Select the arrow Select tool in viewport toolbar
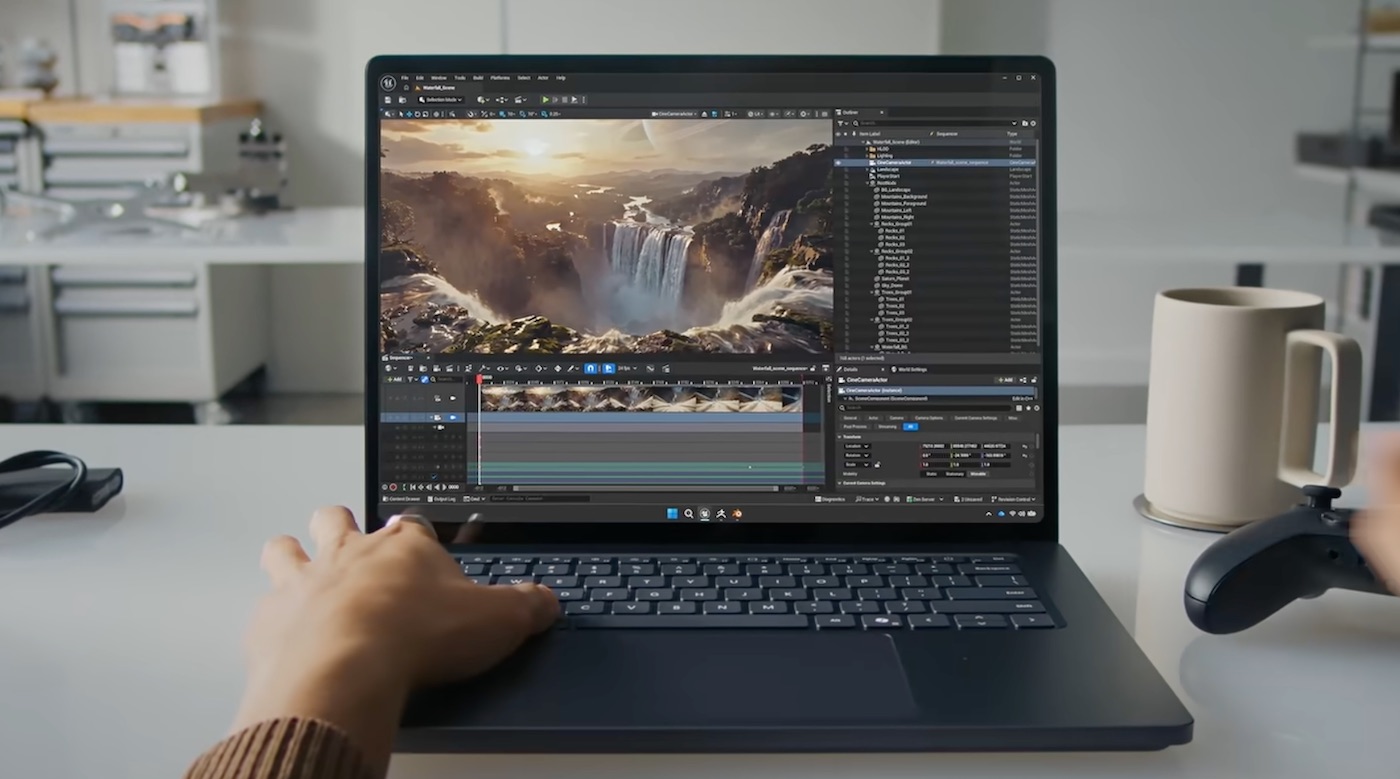Viewport: 1400px width, 779px height. pyautogui.click(x=401, y=114)
